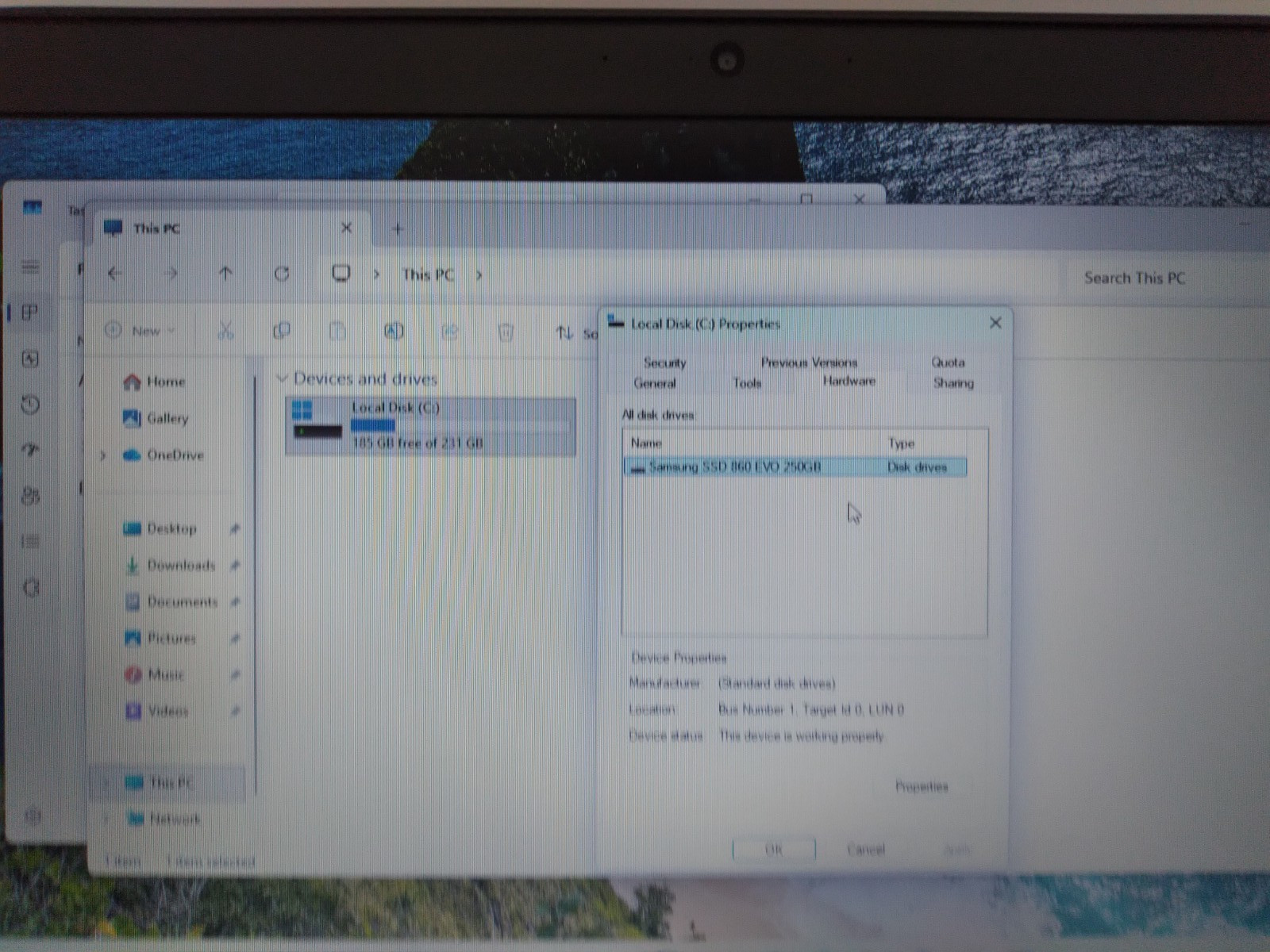Click the Rename icon in toolbar
The width and height of the screenshot is (1270, 952).
[394, 331]
